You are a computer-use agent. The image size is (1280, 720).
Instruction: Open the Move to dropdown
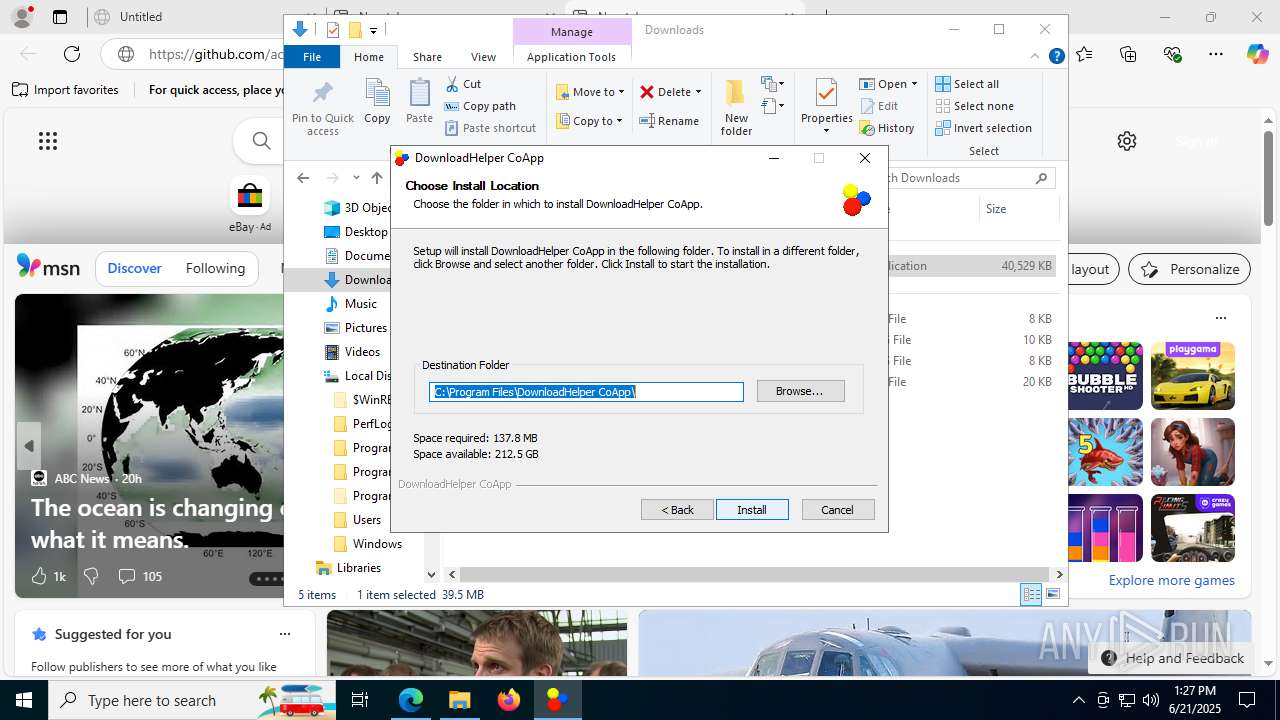click(590, 92)
